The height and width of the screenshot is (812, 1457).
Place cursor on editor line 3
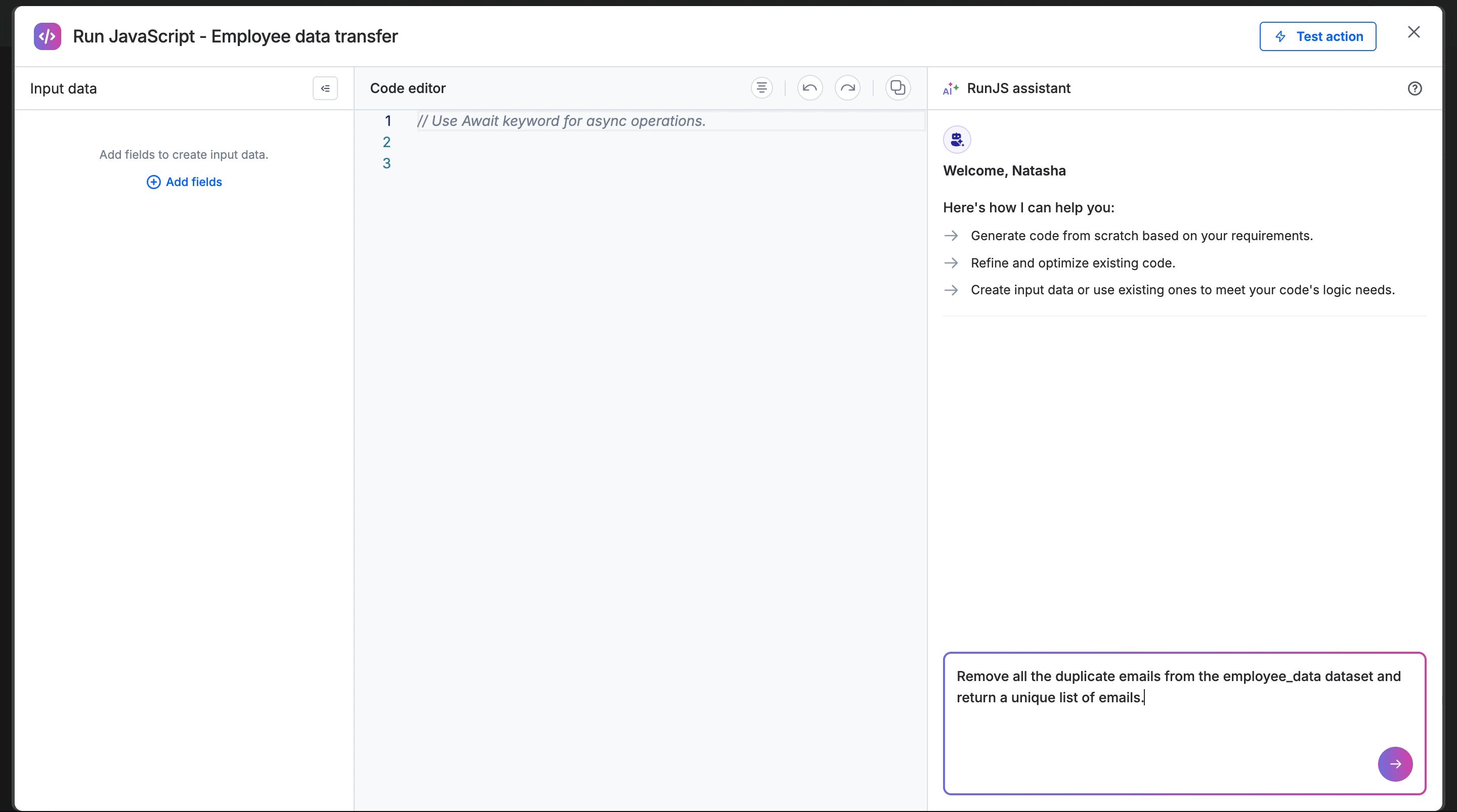pos(509,164)
